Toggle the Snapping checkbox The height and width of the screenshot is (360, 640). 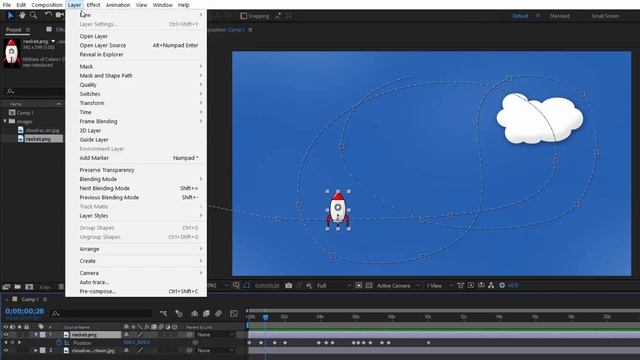click(x=244, y=16)
